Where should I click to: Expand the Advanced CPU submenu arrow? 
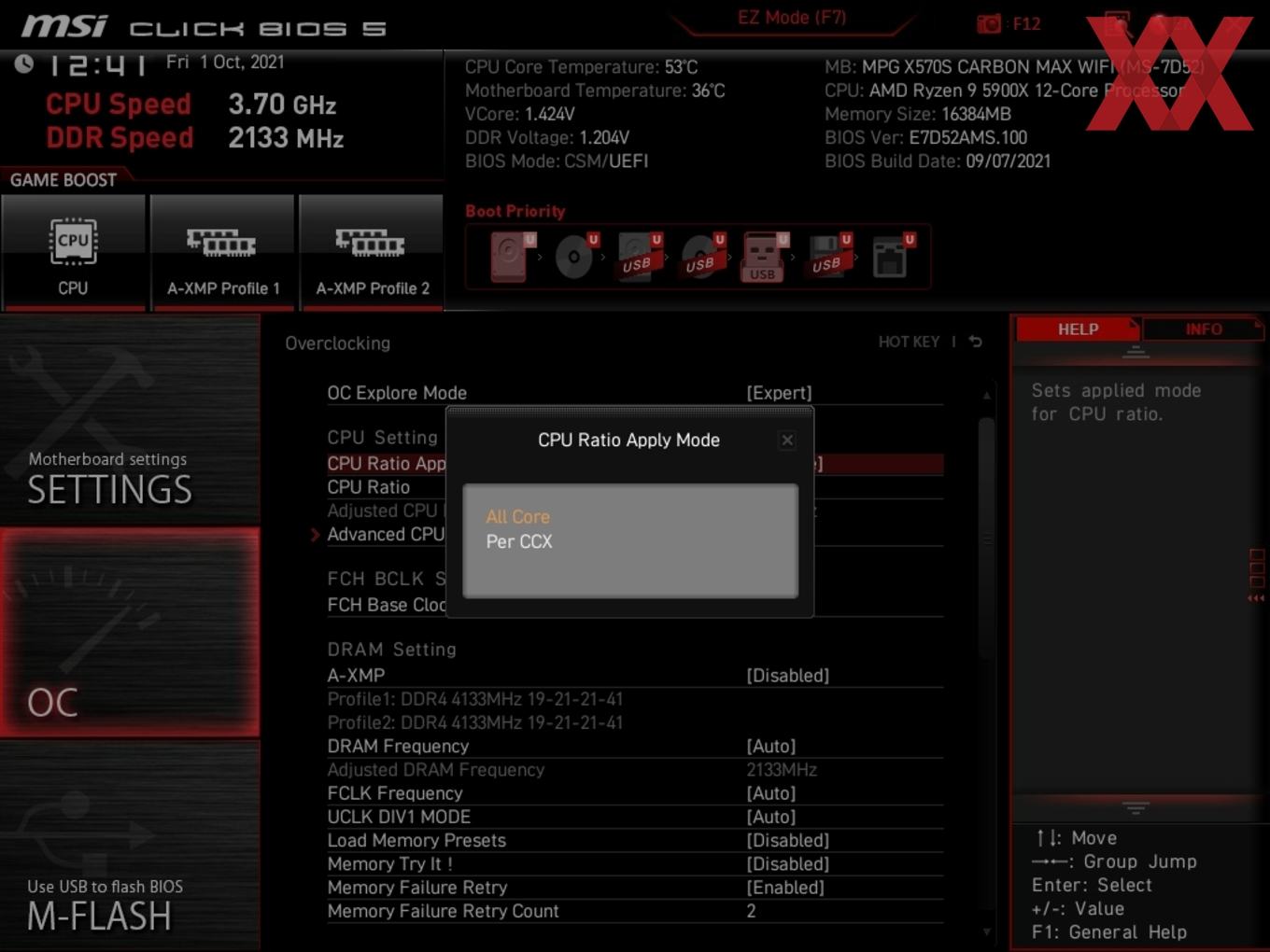[x=315, y=535]
